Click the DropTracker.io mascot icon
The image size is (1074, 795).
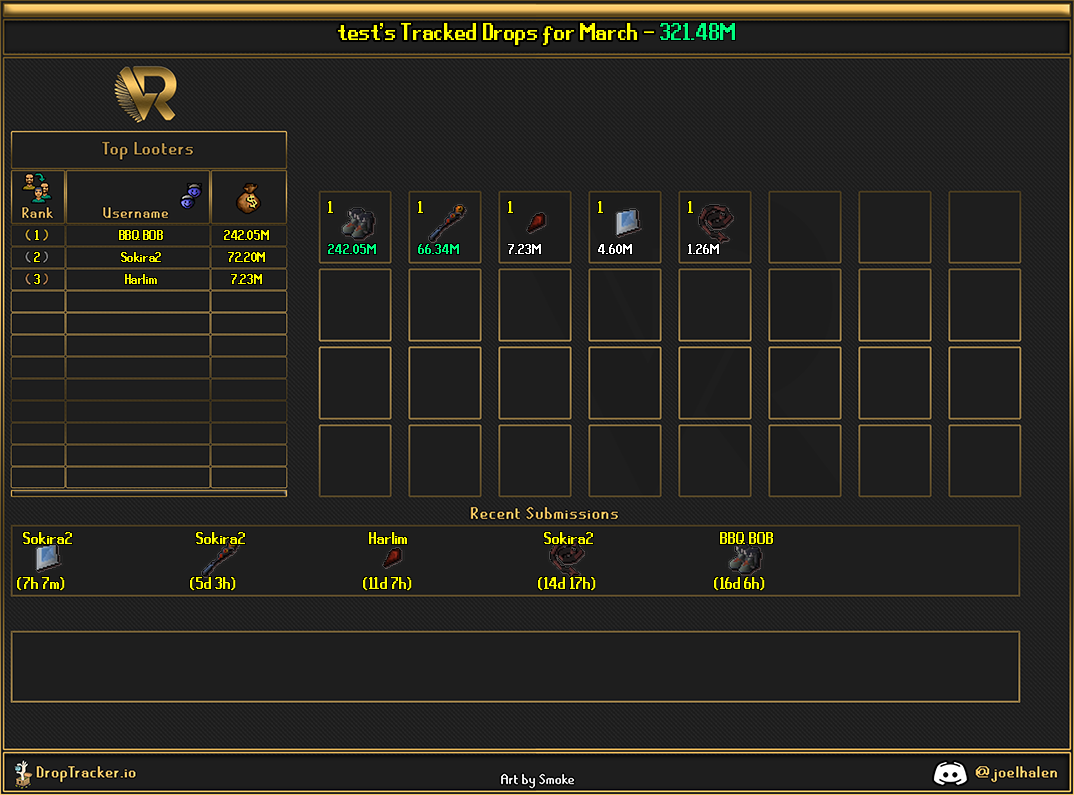point(22,772)
